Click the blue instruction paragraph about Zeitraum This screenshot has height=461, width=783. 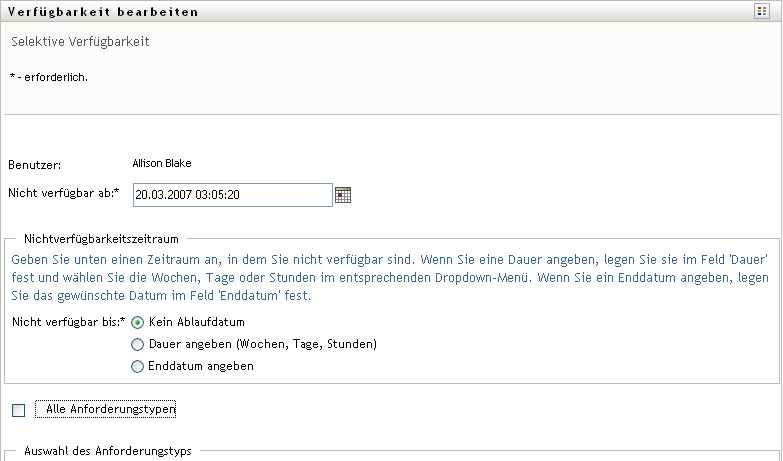pos(391,276)
